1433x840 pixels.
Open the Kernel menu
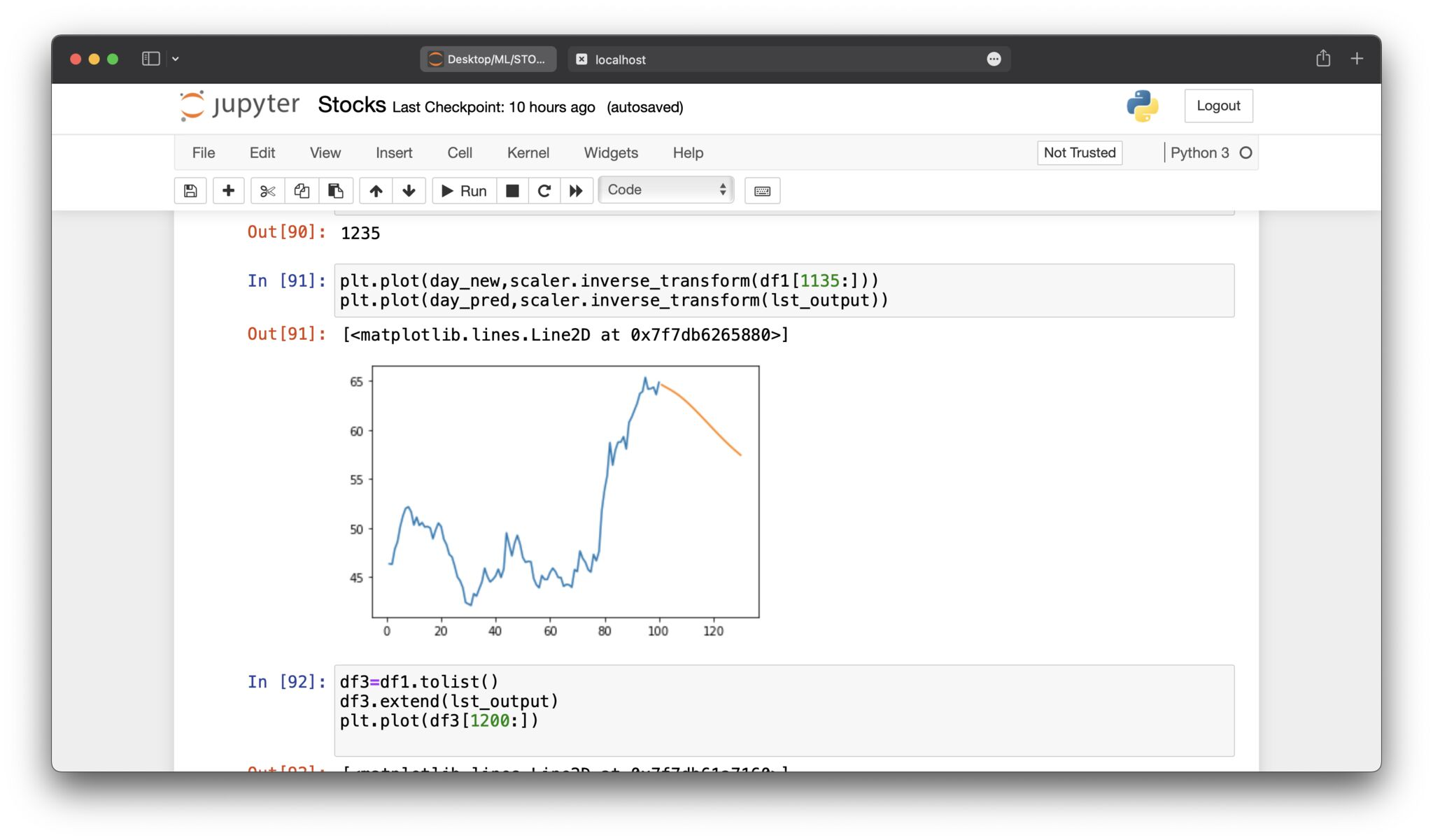pyautogui.click(x=528, y=152)
